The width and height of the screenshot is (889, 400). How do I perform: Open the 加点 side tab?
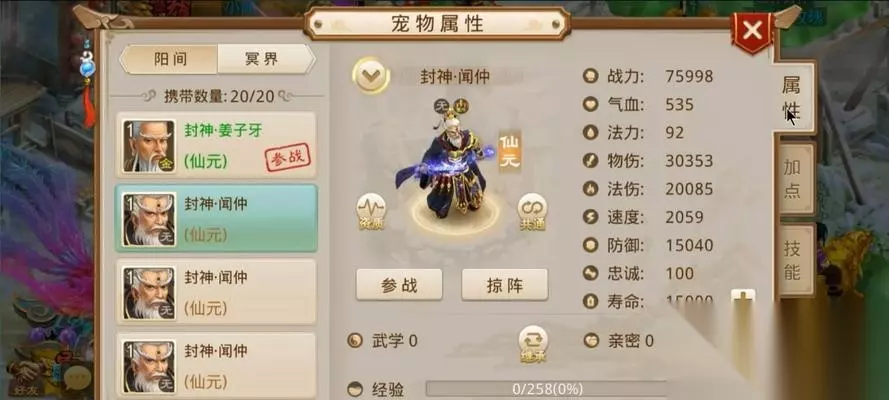(x=794, y=178)
